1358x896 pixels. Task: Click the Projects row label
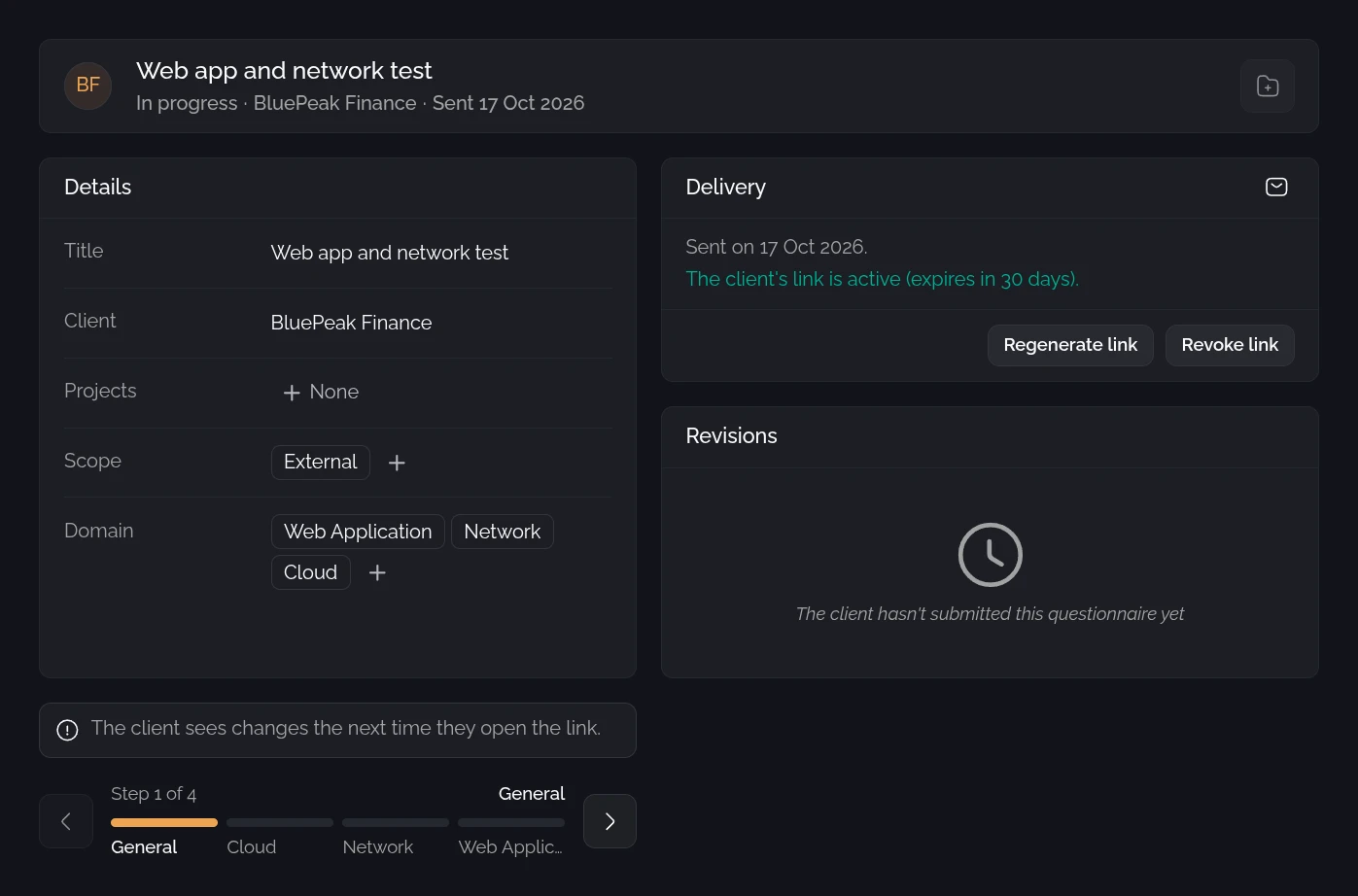coord(100,391)
